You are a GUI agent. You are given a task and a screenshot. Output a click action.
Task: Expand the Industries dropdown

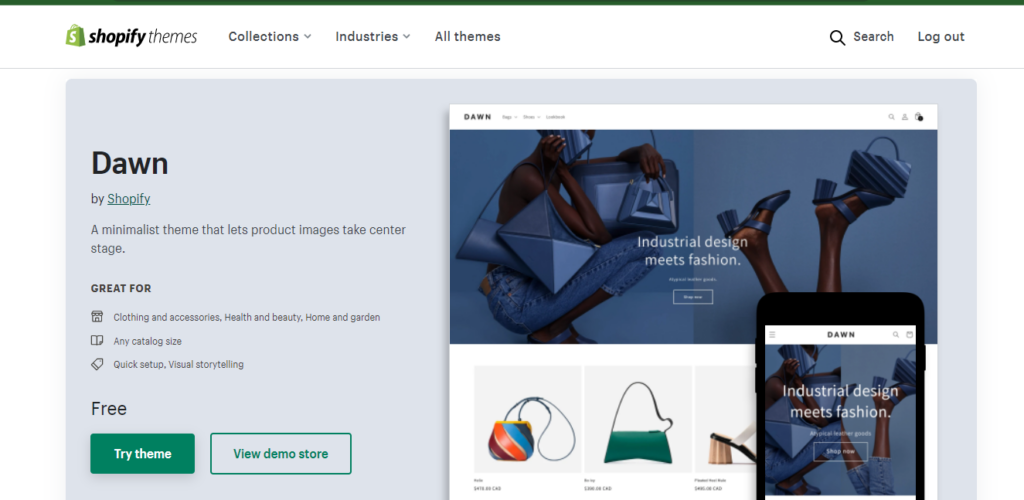[x=373, y=37]
